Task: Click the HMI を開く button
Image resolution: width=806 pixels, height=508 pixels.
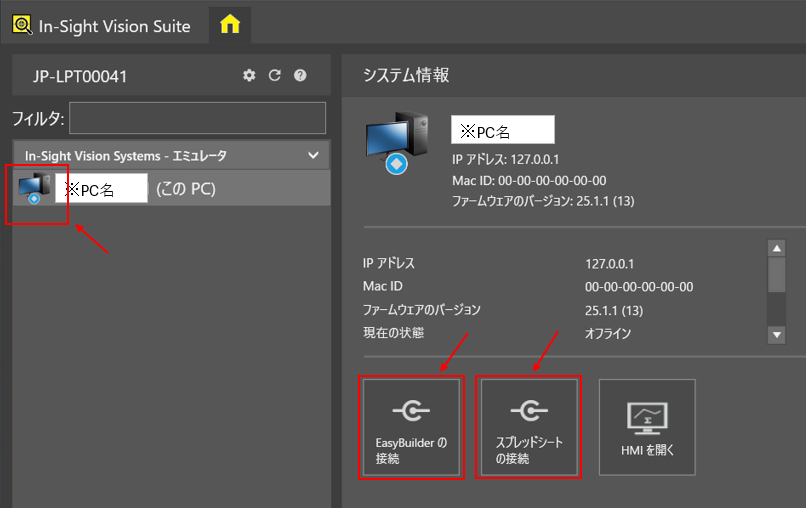Action: [647, 427]
